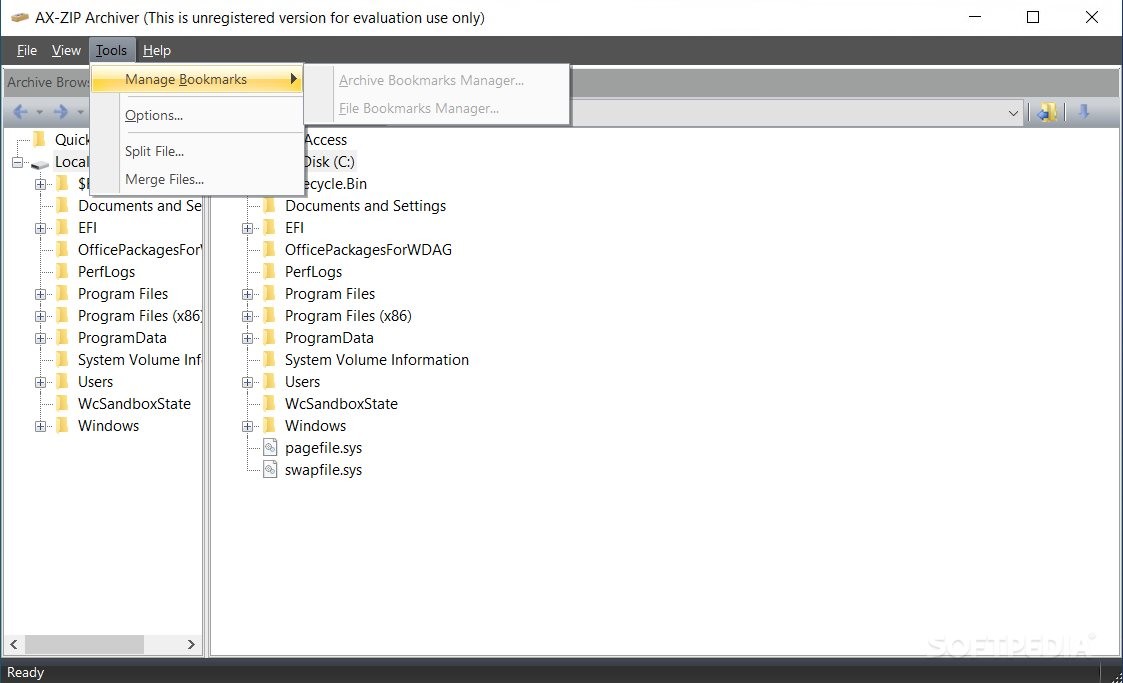Screen dimensions: 1123x683
Task: Expand Windows folder in right pane
Action: tap(247, 427)
